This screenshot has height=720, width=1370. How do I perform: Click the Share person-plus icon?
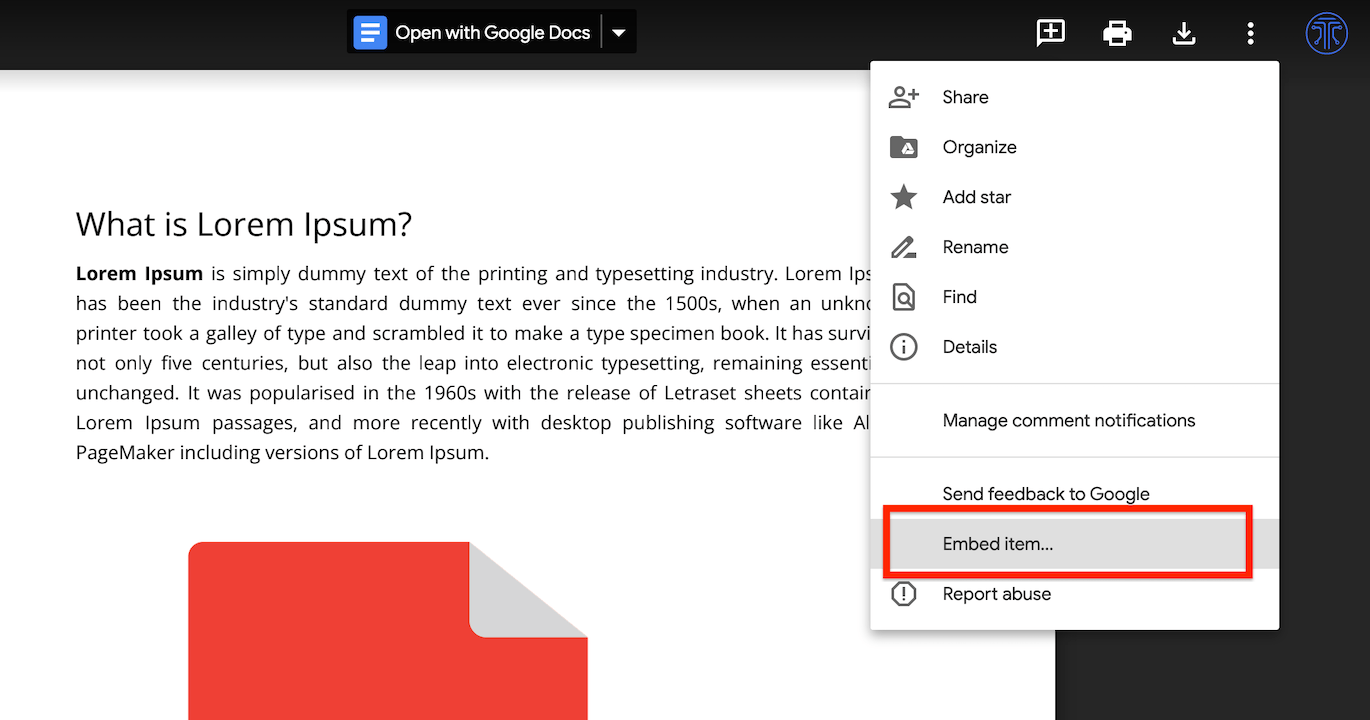[x=904, y=97]
